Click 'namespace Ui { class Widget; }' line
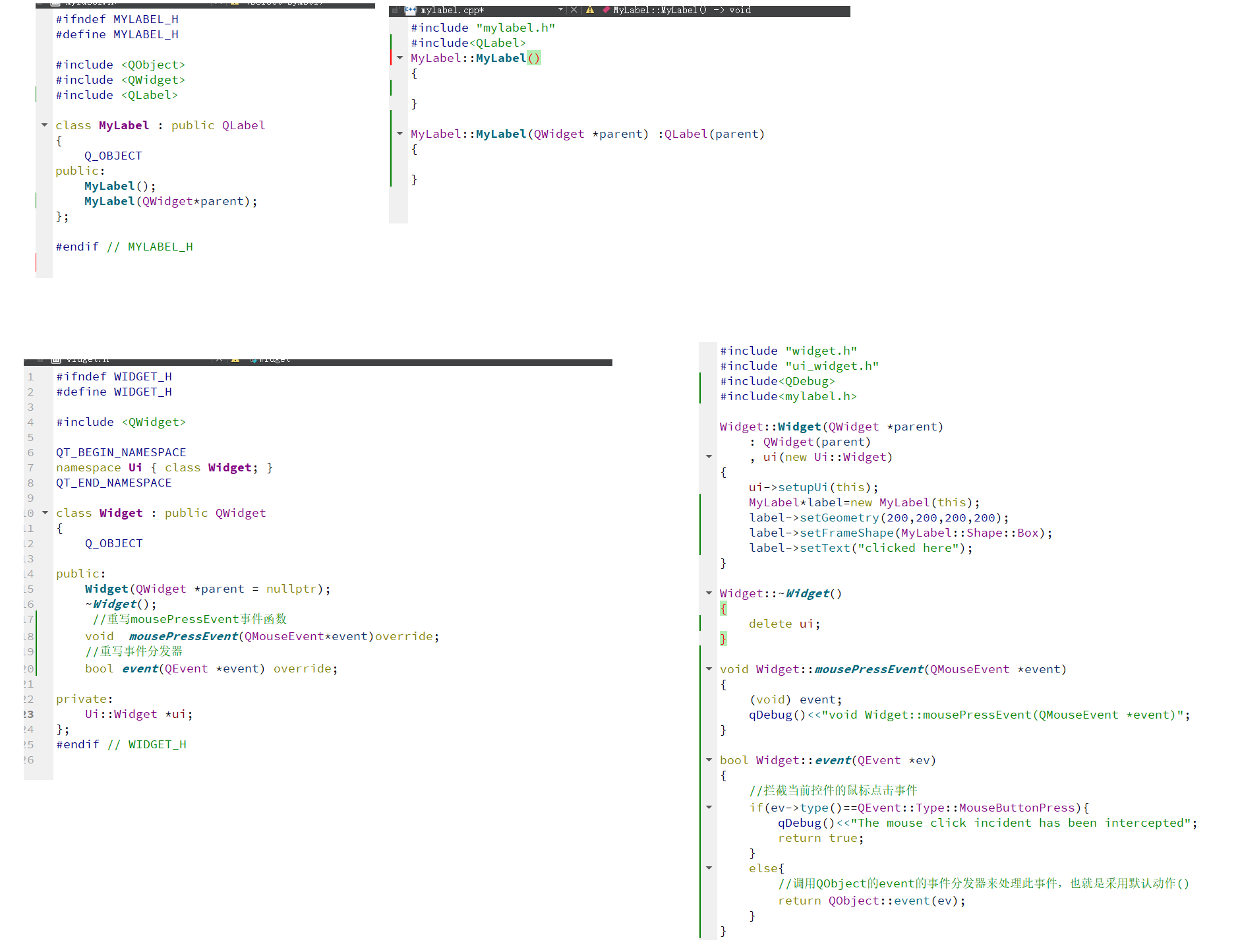 [x=164, y=467]
